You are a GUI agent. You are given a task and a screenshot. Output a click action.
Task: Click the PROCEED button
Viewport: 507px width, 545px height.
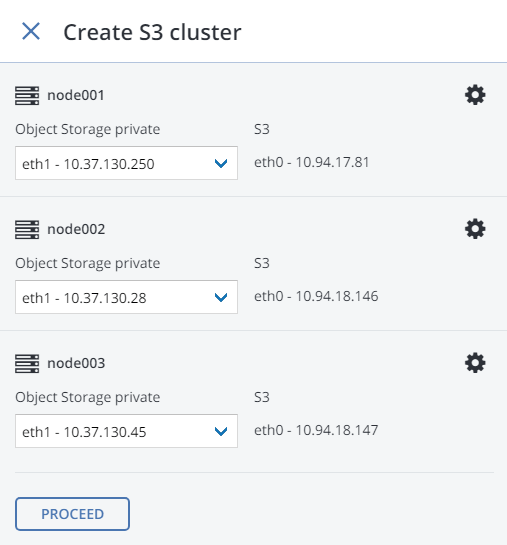point(72,514)
